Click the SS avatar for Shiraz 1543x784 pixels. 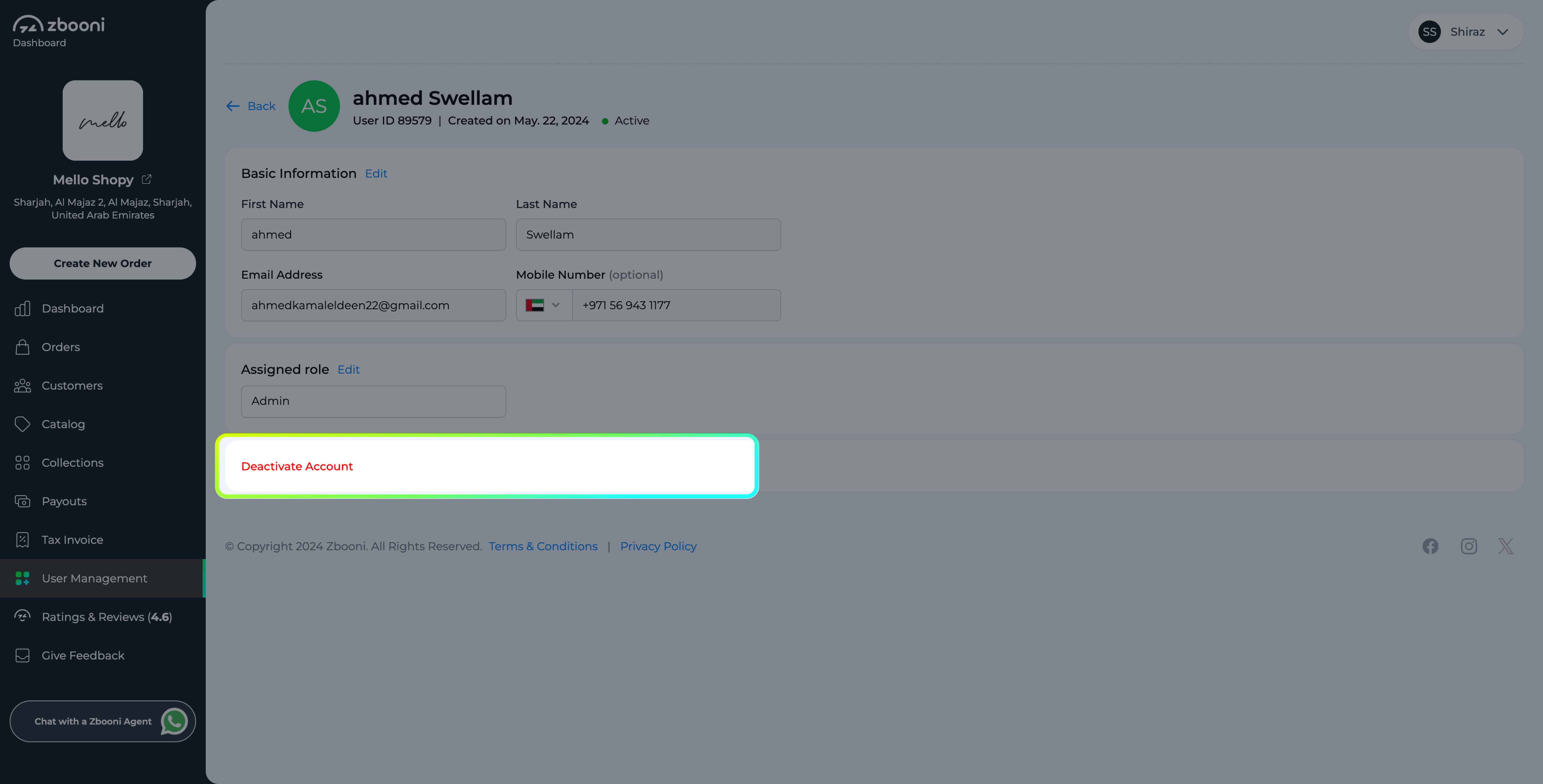(x=1429, y=32)
